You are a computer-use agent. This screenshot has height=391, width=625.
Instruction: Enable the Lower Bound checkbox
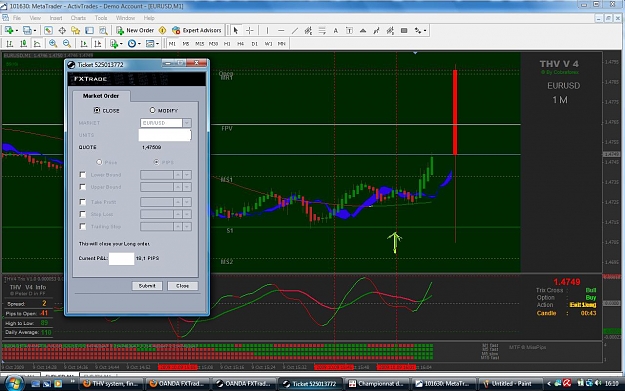pos(83,175)
